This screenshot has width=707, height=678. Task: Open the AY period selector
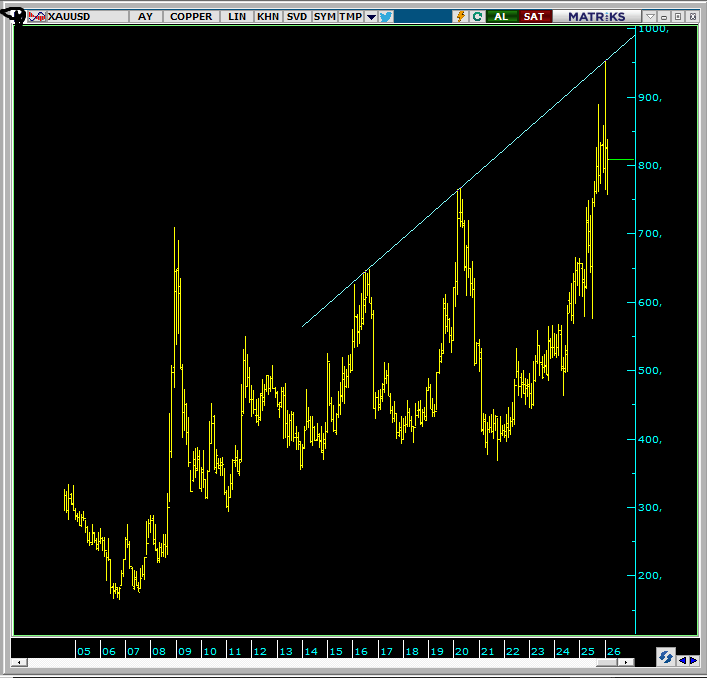click(146, 17)
